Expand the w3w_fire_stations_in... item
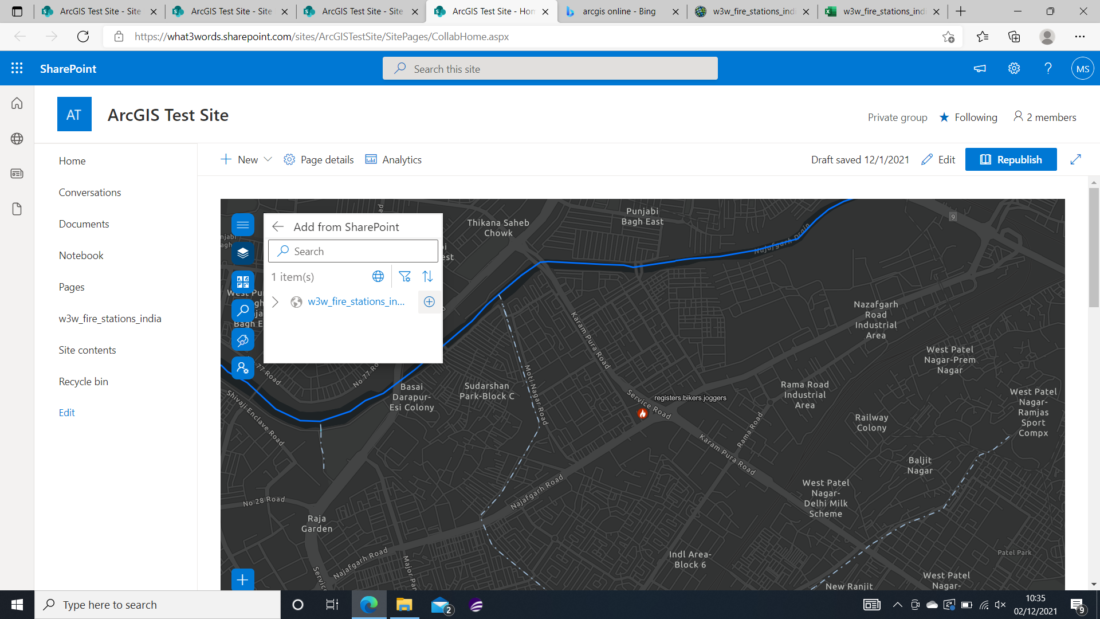Screen dimensions: 1100x619 (275, 302)
